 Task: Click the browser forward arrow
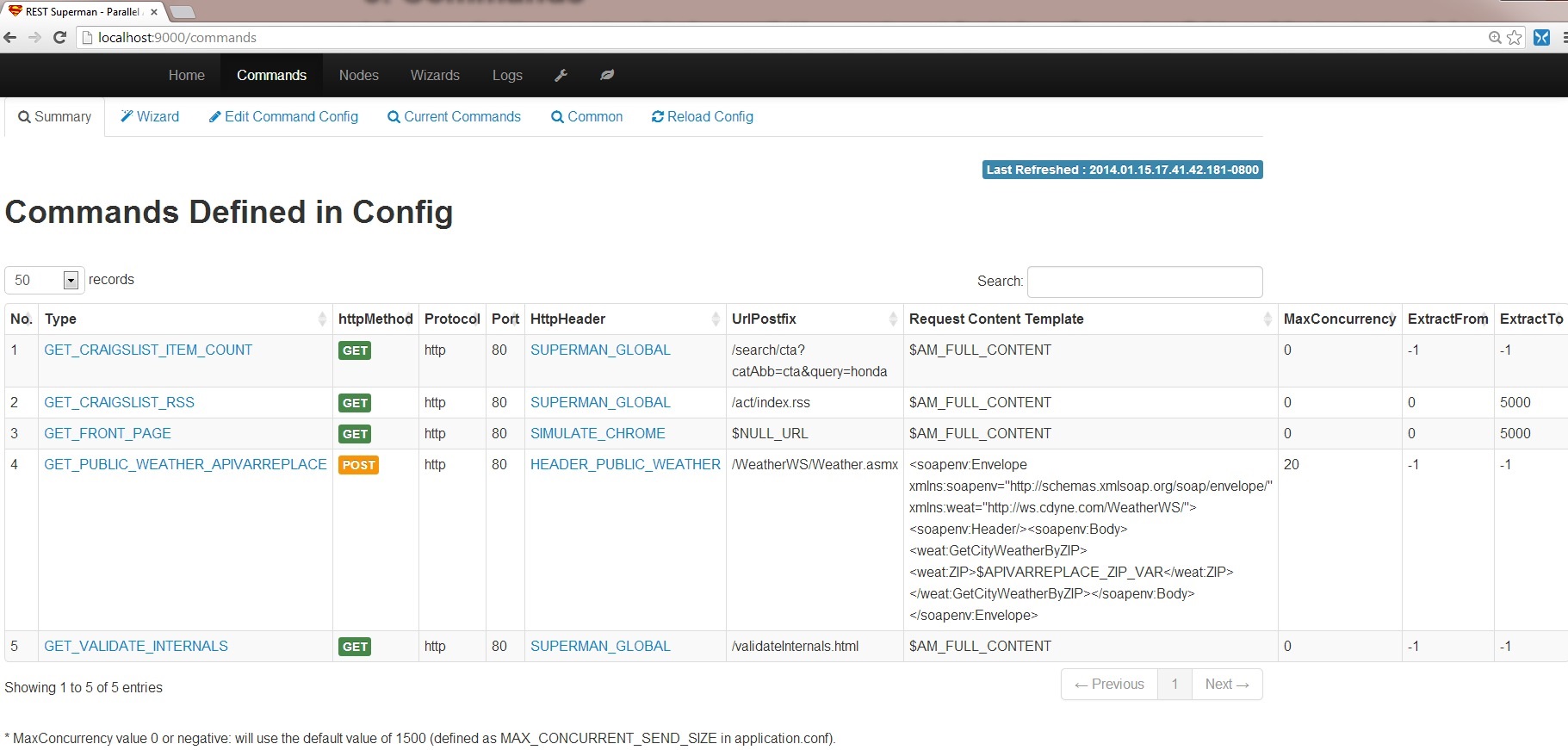pos(34,37)
